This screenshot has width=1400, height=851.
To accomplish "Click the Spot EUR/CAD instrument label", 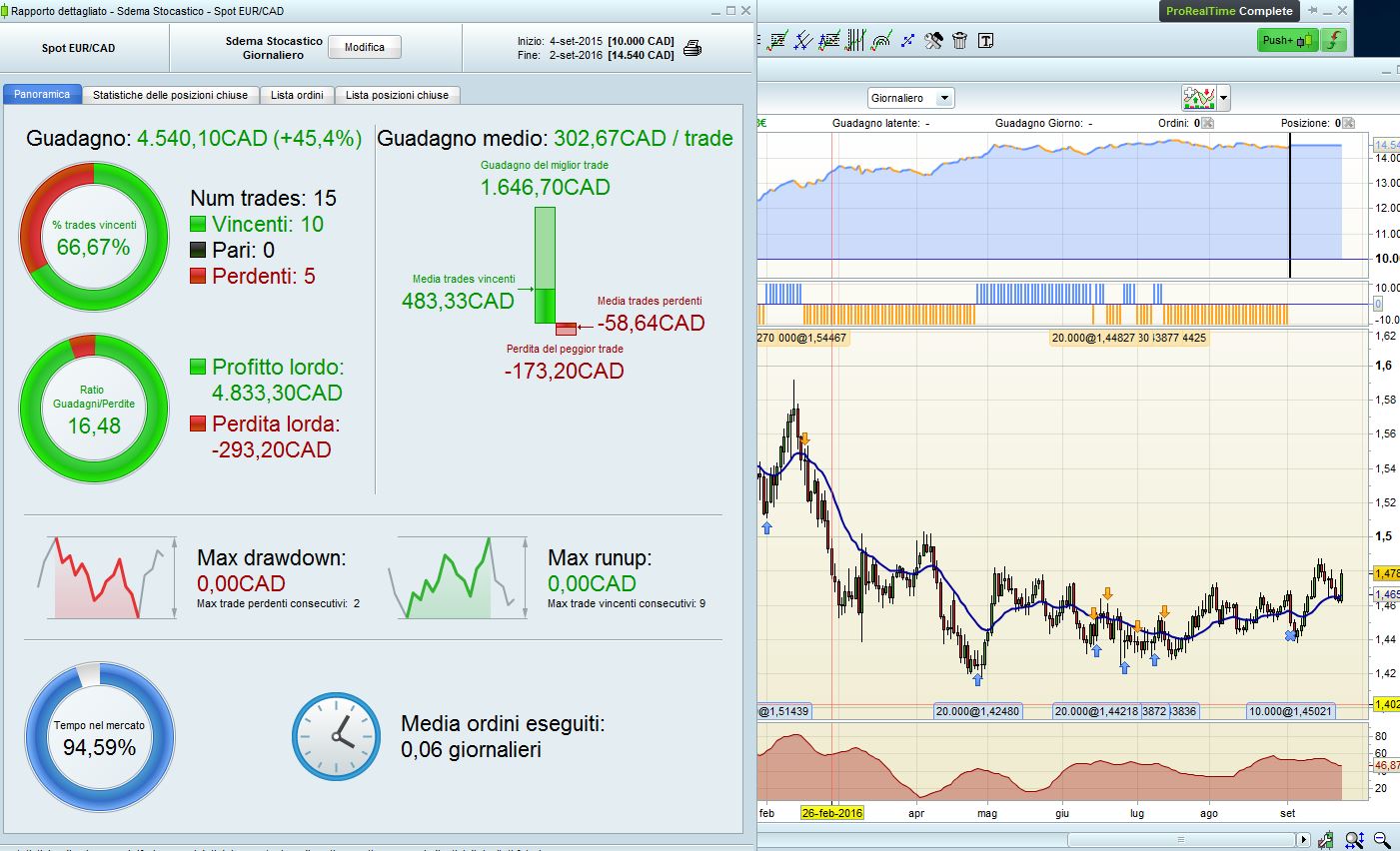I will tap(79, 48).
